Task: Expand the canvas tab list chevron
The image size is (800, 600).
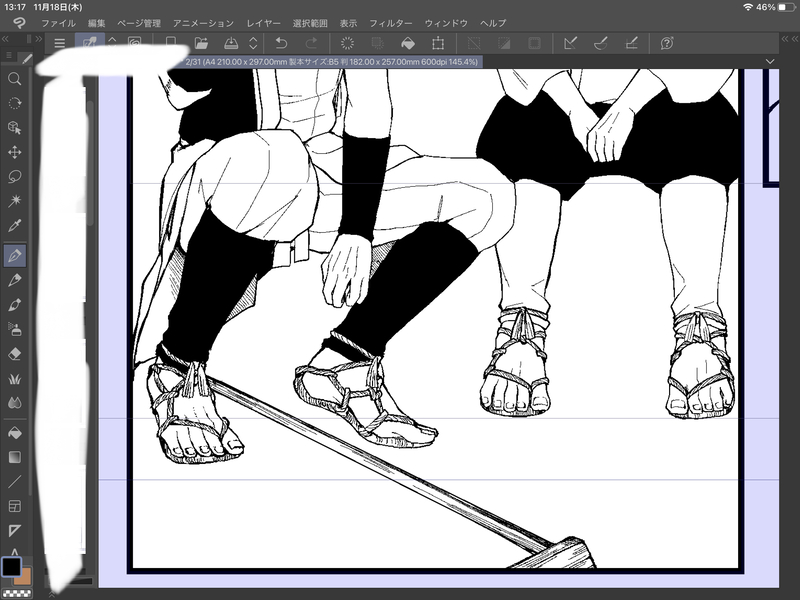Action: coord(770,61)
